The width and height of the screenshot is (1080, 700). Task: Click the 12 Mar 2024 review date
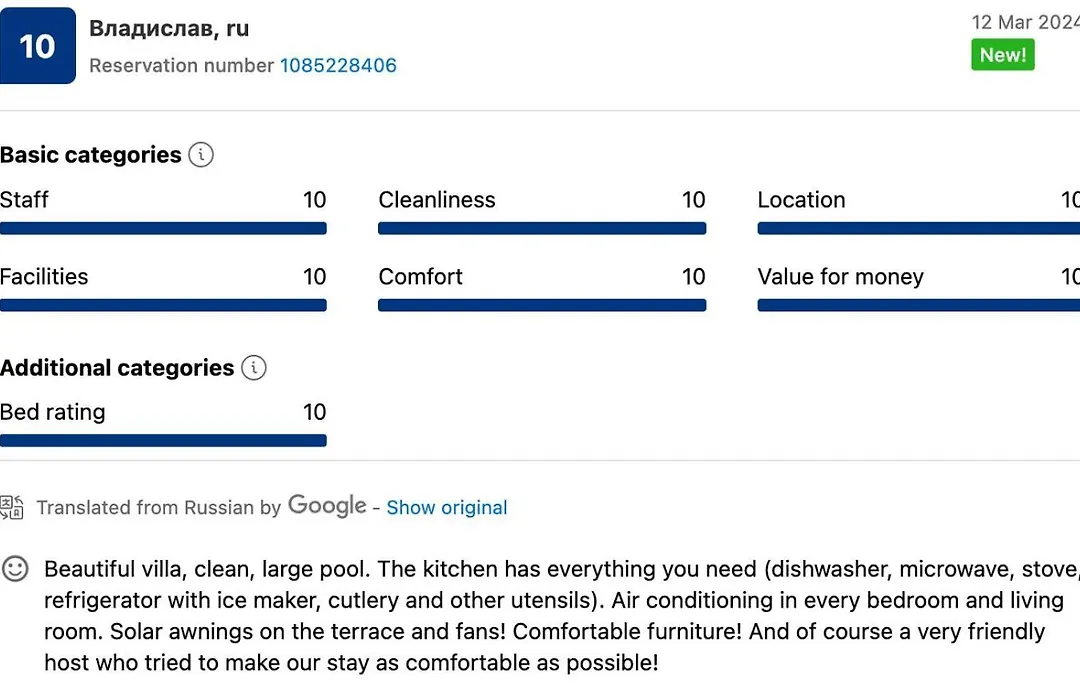(x=1026, y=22)
